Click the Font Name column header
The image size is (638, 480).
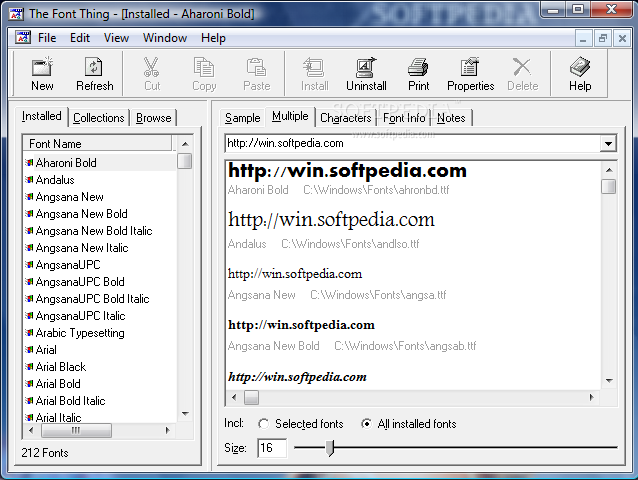[98, 144]
